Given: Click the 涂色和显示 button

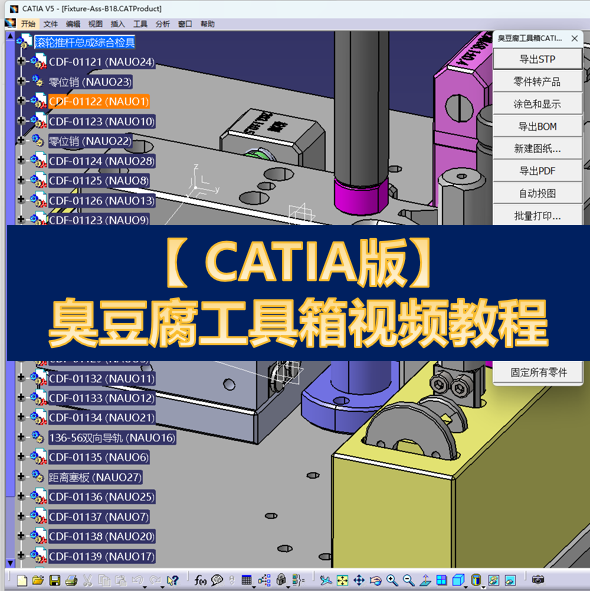Looking at the screenshot, I should [537, 104].
